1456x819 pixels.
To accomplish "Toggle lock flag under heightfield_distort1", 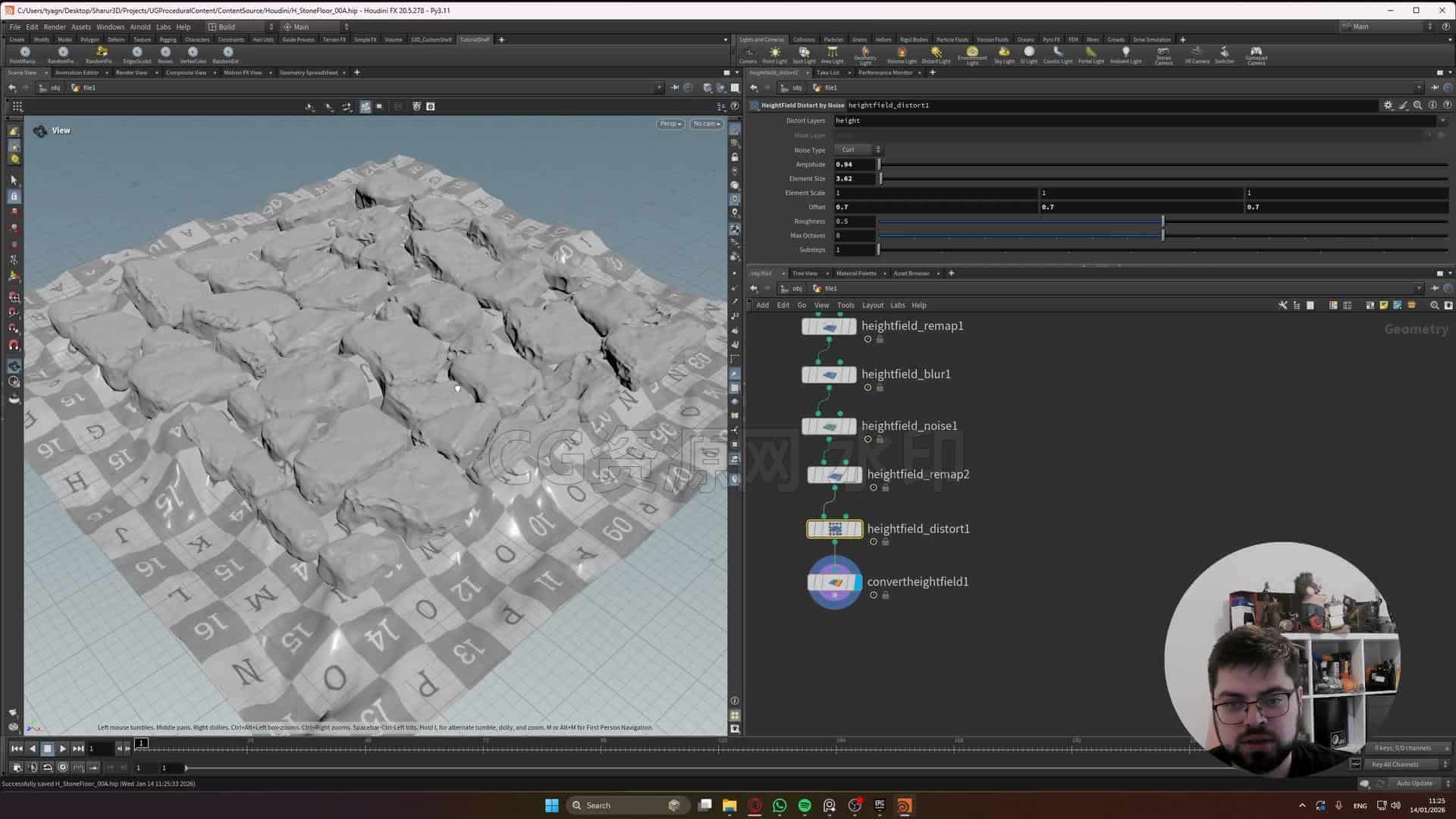I will click(x=885, y=542).
